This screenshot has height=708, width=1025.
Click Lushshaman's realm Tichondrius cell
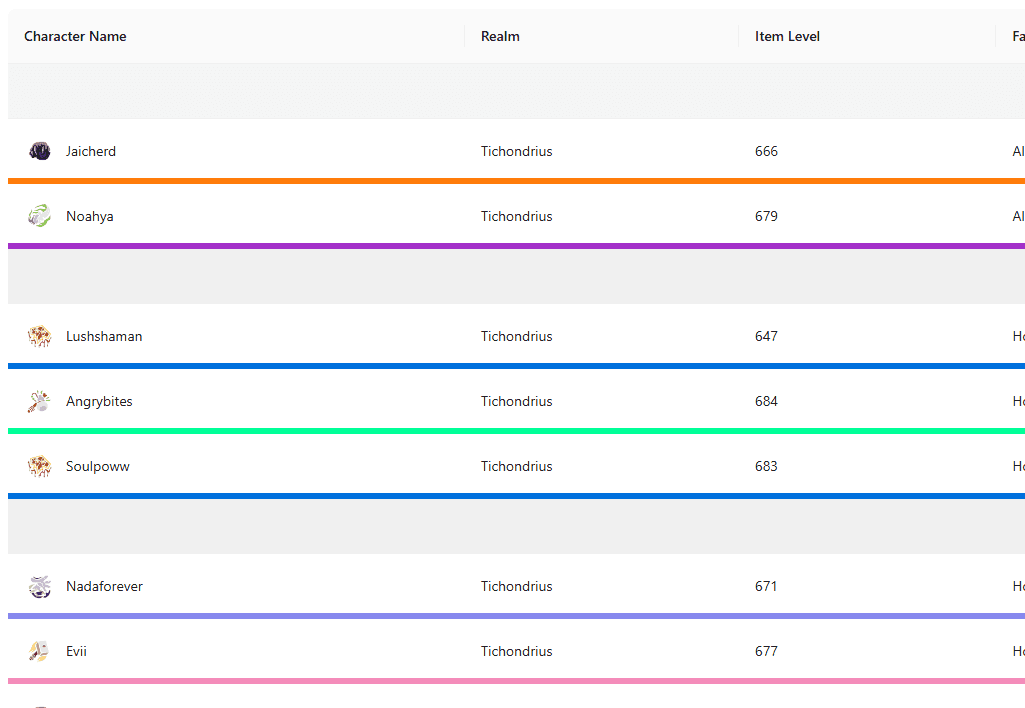pyautogui.click(x=516, y=336)
